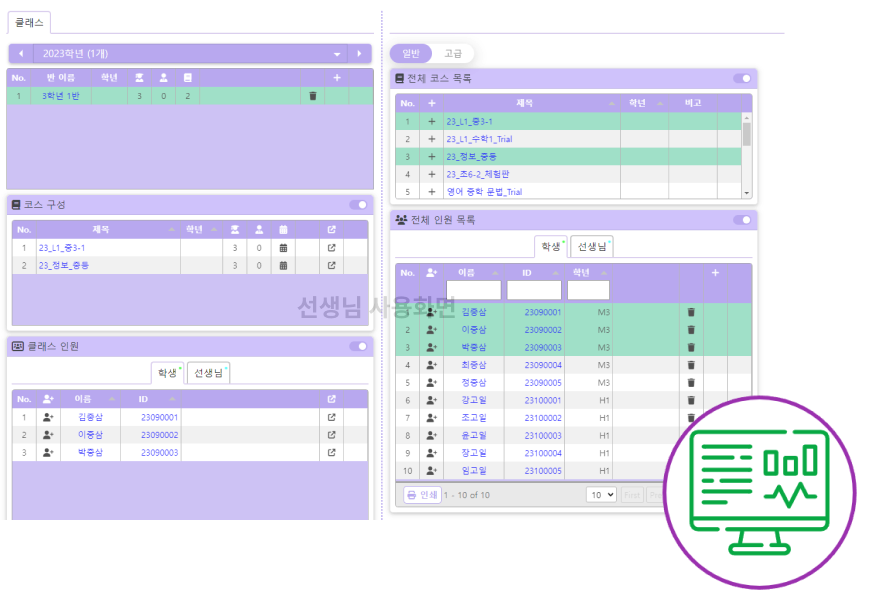Screen dimensions: 881x614
Task: Switch to 선생님 tab in 클래스 인원
Action: (x=209, y=373)
